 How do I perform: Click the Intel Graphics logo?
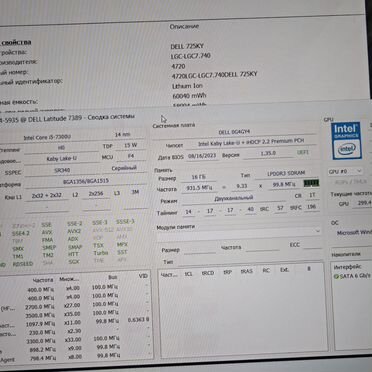(x=346, y=141)
